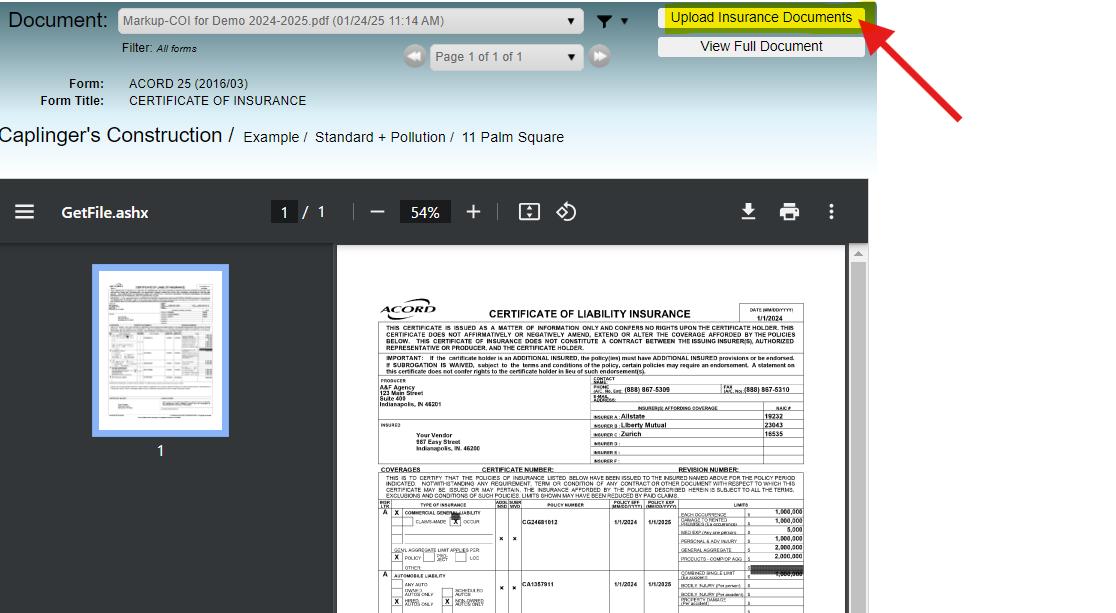Viewport: 1116px width, 613px height.
Task: Rotate the PDF document counterclockwise
Action: [x=566, y=212]
